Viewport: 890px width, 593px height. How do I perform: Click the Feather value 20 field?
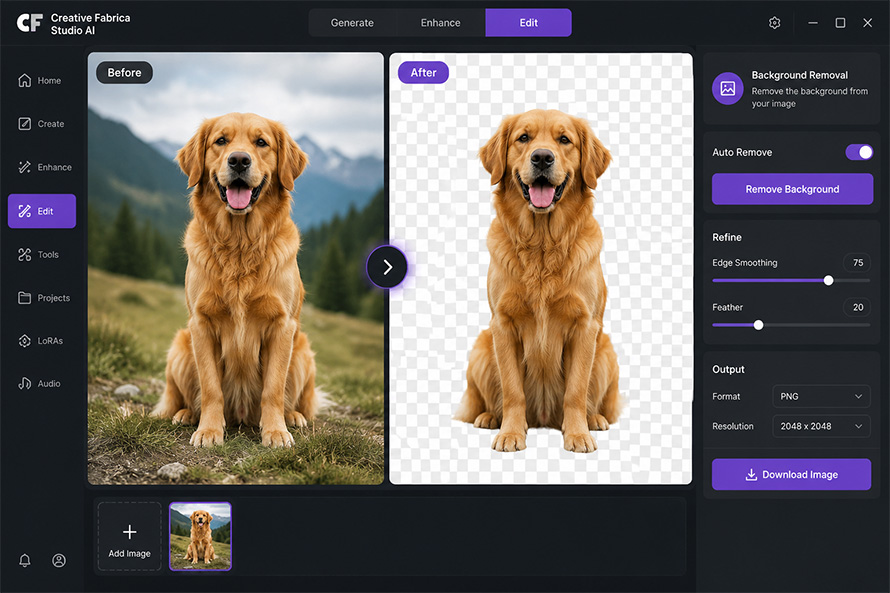pos(858,307)
